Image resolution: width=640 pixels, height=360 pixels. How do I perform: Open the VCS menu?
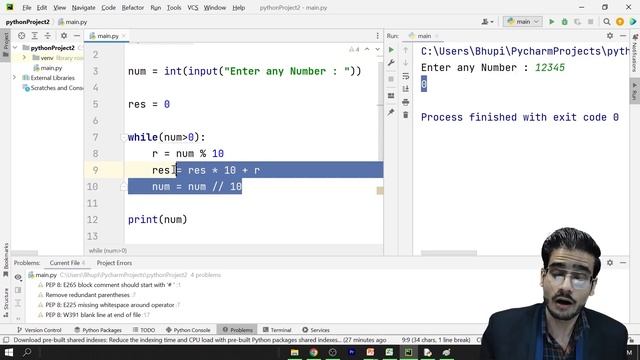(x=192, y=7)
